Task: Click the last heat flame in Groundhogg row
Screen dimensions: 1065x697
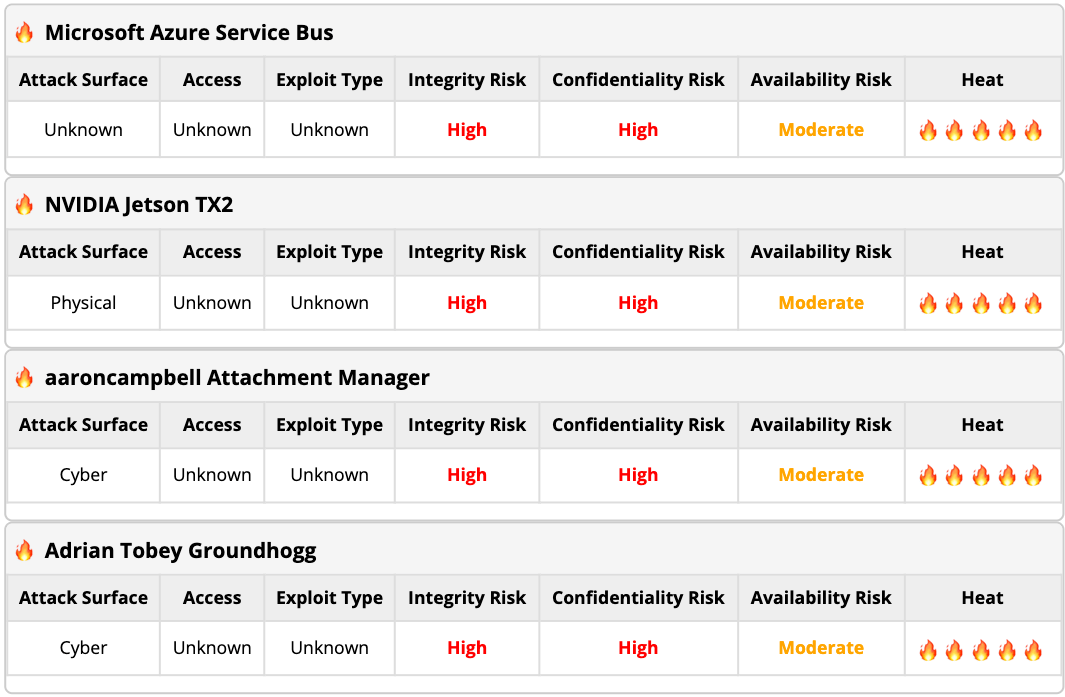Action: point(1033,648)
